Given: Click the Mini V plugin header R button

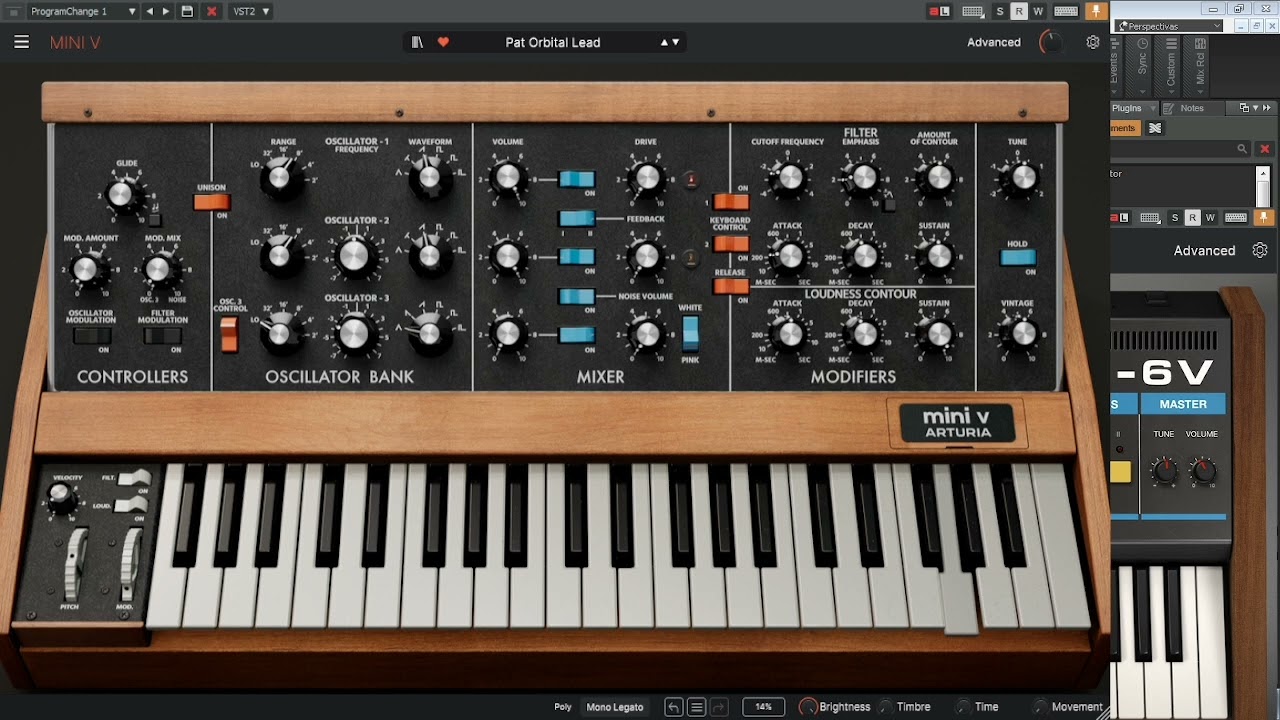Looking at the screenshot, I should [x=1019, y=11].
